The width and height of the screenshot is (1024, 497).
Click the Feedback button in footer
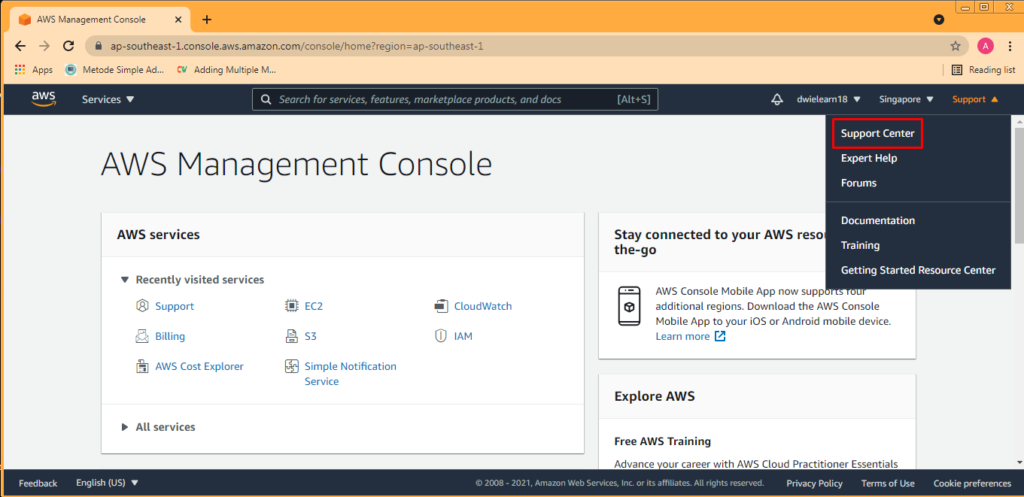click(38, 483)
